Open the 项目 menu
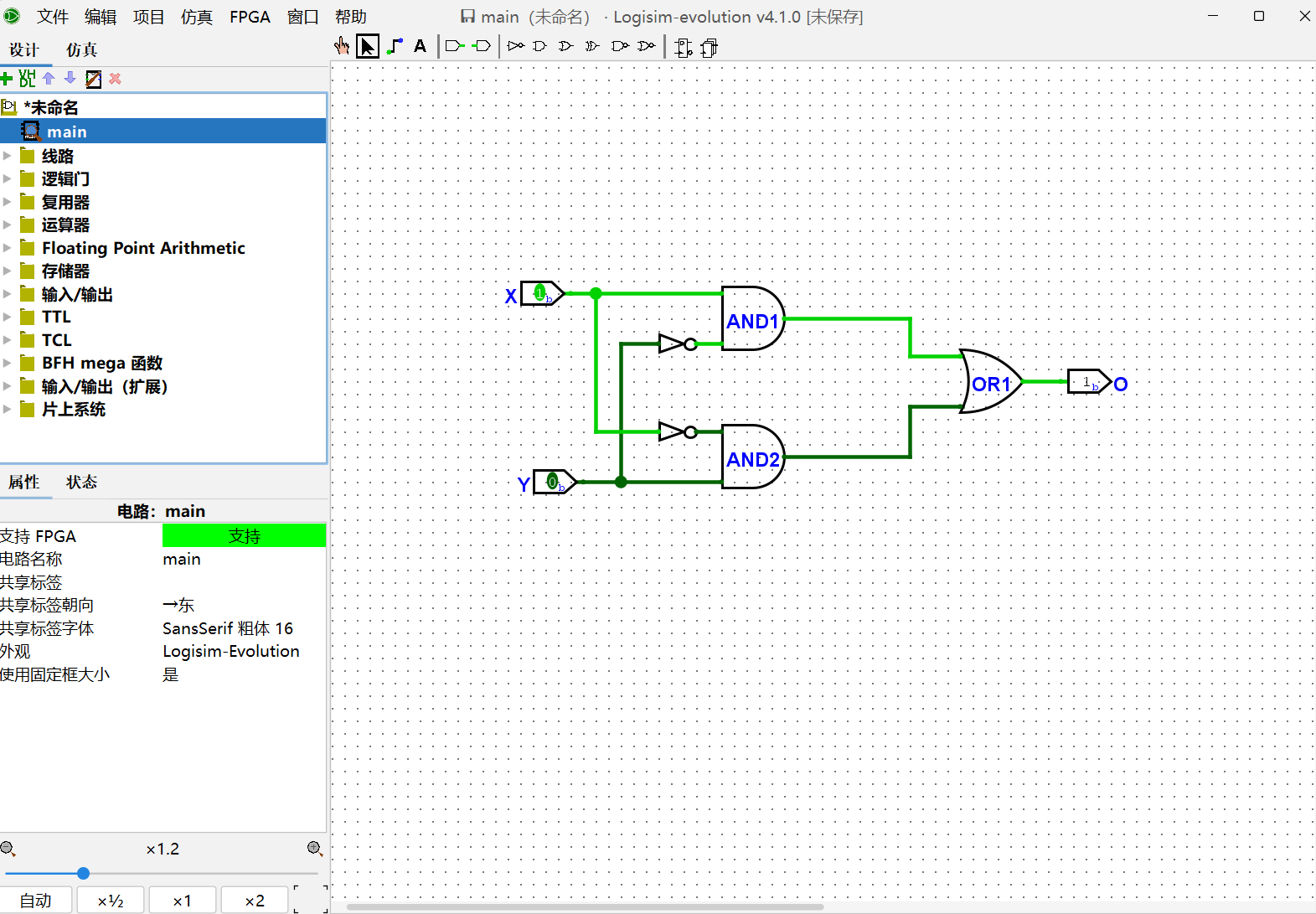Viewport: 1316px width, 914px height. pos(149,17)
